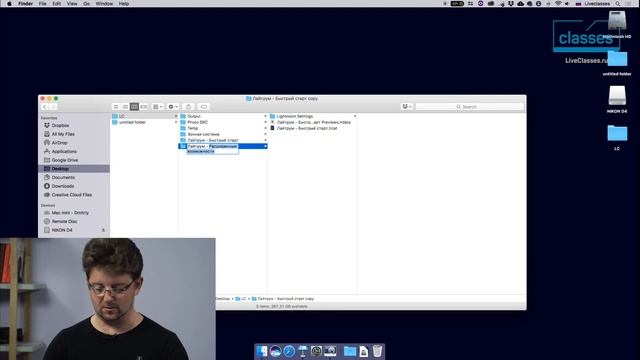
Task: Launch Siri from the Dock
Action: point(276,351)
